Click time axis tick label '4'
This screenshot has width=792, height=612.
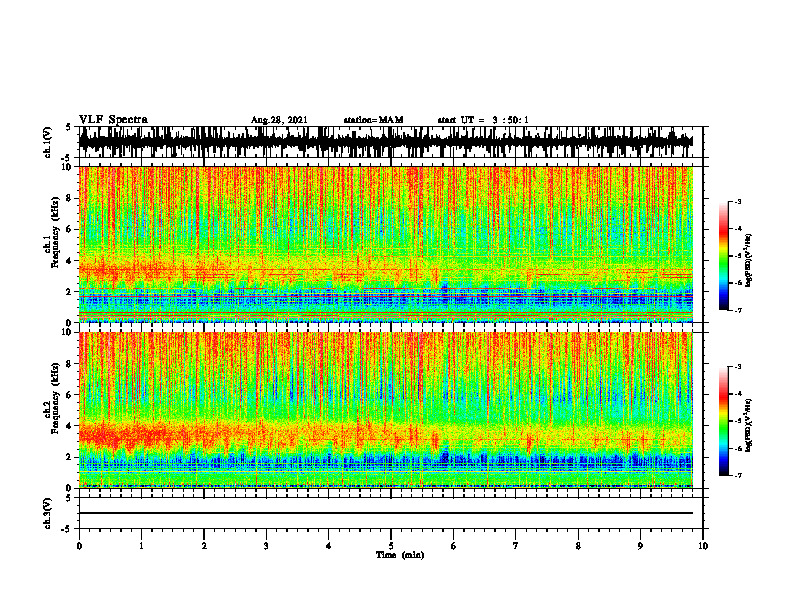[x=329, y=546]
